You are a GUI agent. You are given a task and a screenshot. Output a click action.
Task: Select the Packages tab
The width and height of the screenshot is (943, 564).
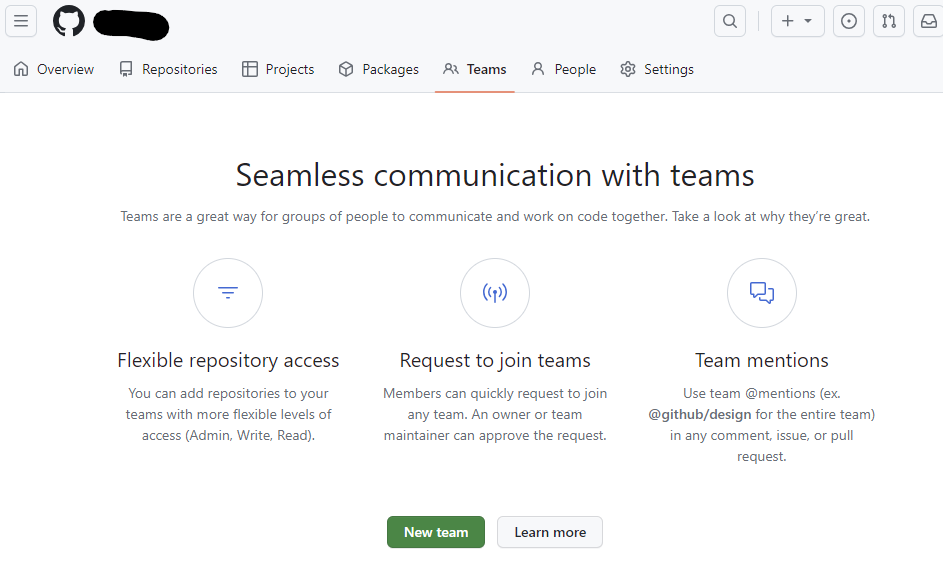378,69
